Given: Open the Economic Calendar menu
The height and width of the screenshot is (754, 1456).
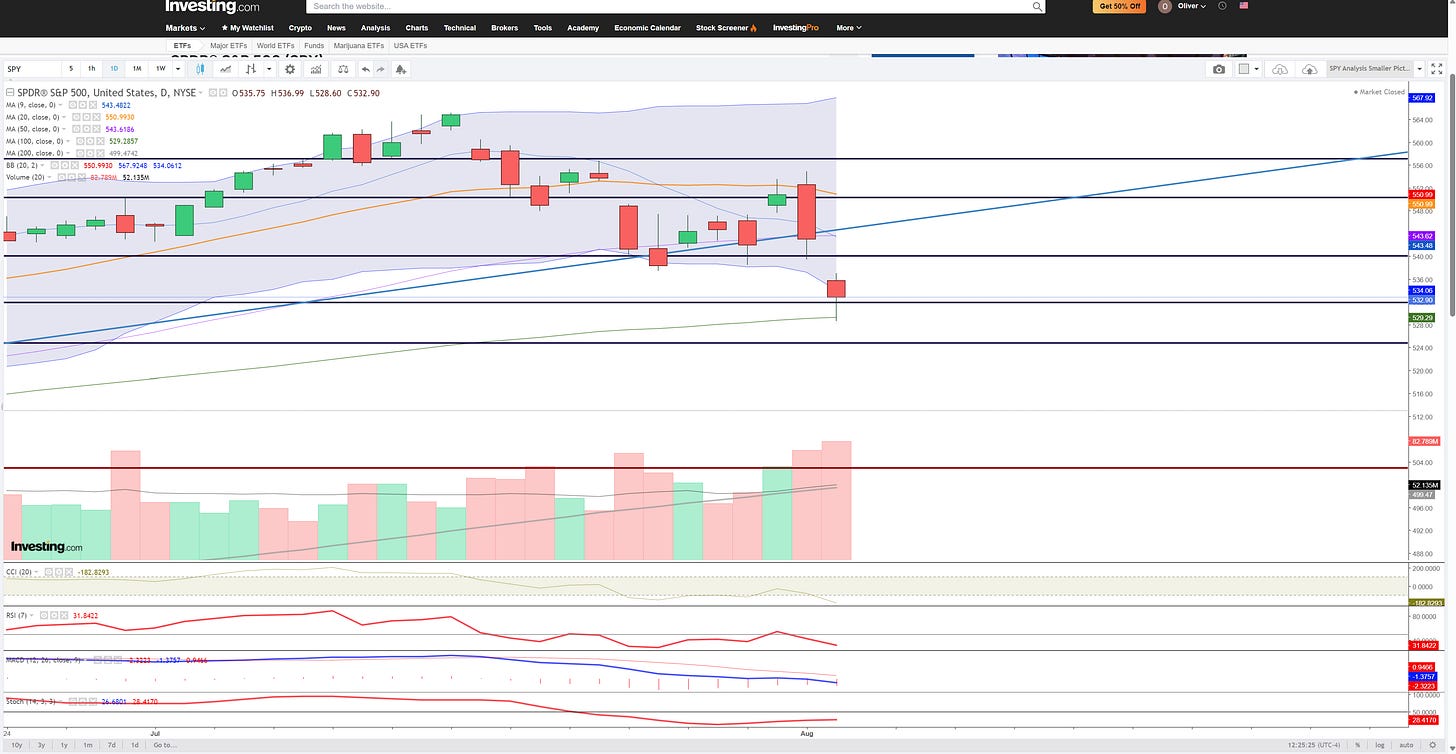Looking at the screenshot, I should point(647,28).
